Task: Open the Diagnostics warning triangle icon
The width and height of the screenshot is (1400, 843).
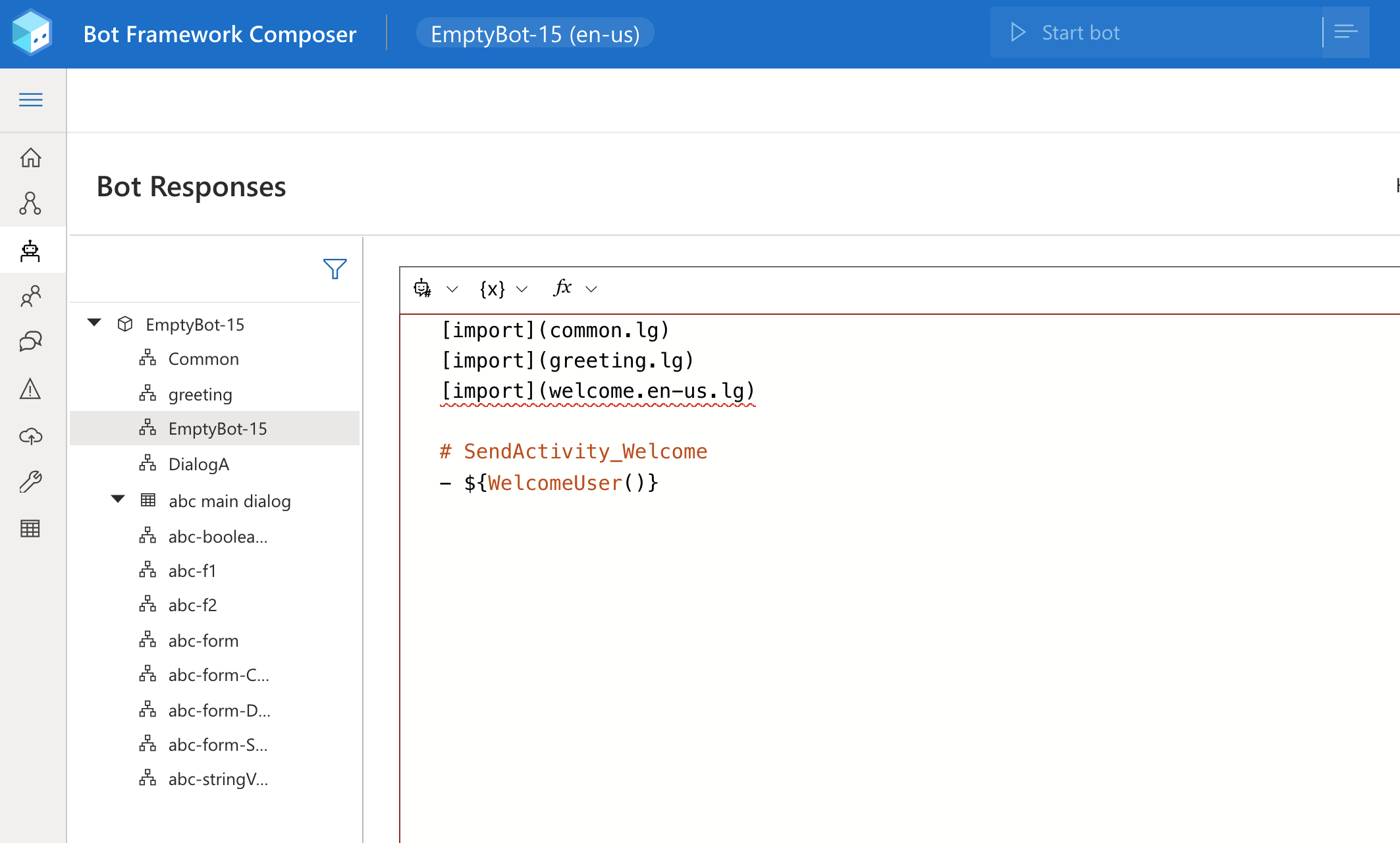Action: (30, 389)
